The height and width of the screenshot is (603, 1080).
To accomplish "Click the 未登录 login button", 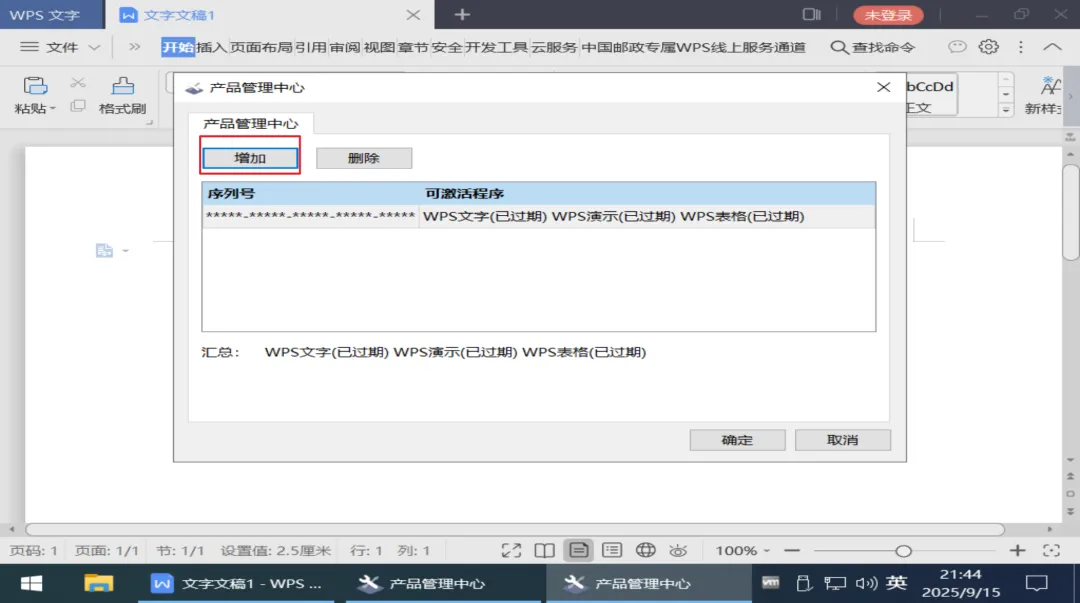I will (x=888, y=14).
